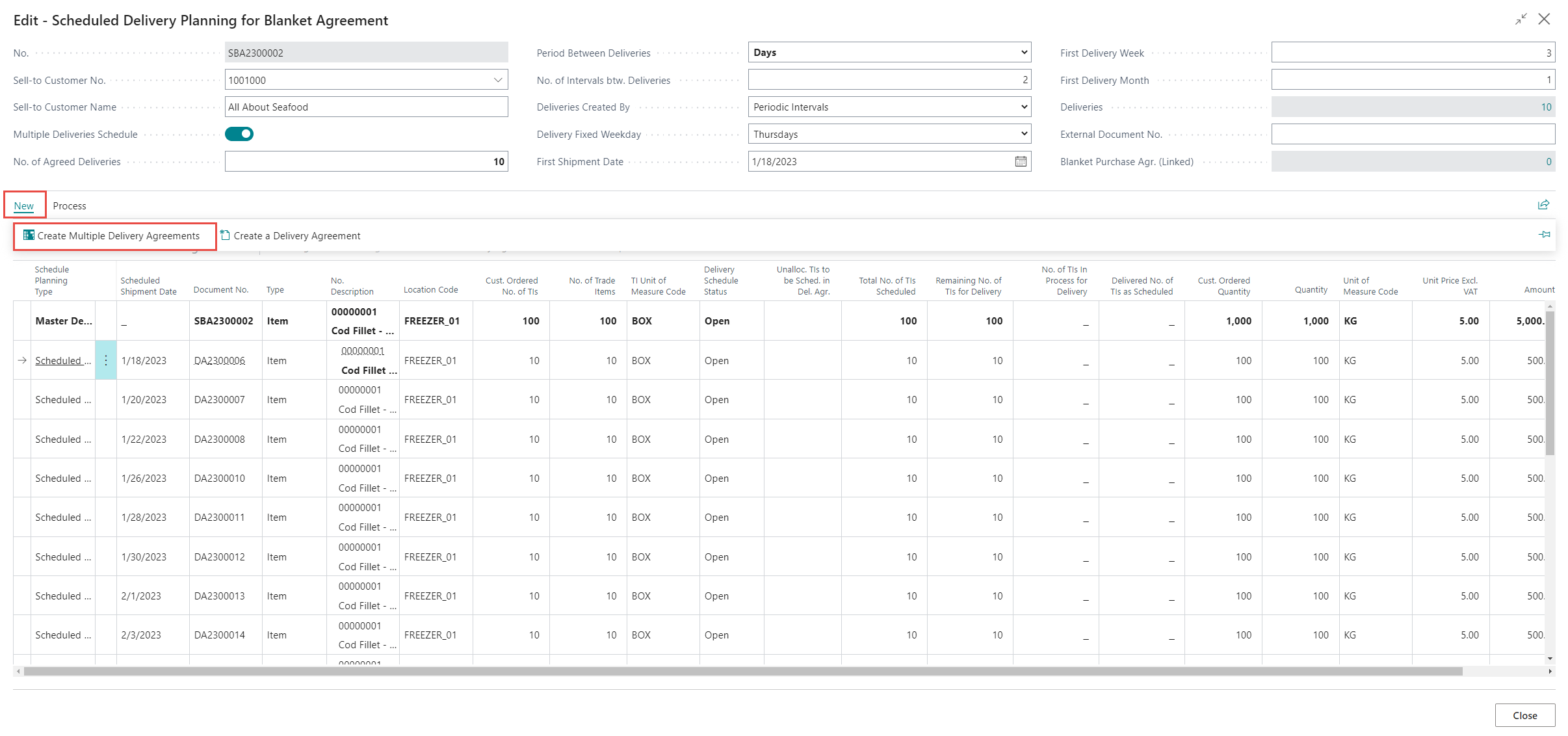Click the Create Multiple Delivery Agreements icon
Image resolution: width=1568 pixels, height=736 pixels.
coord(29,235)
